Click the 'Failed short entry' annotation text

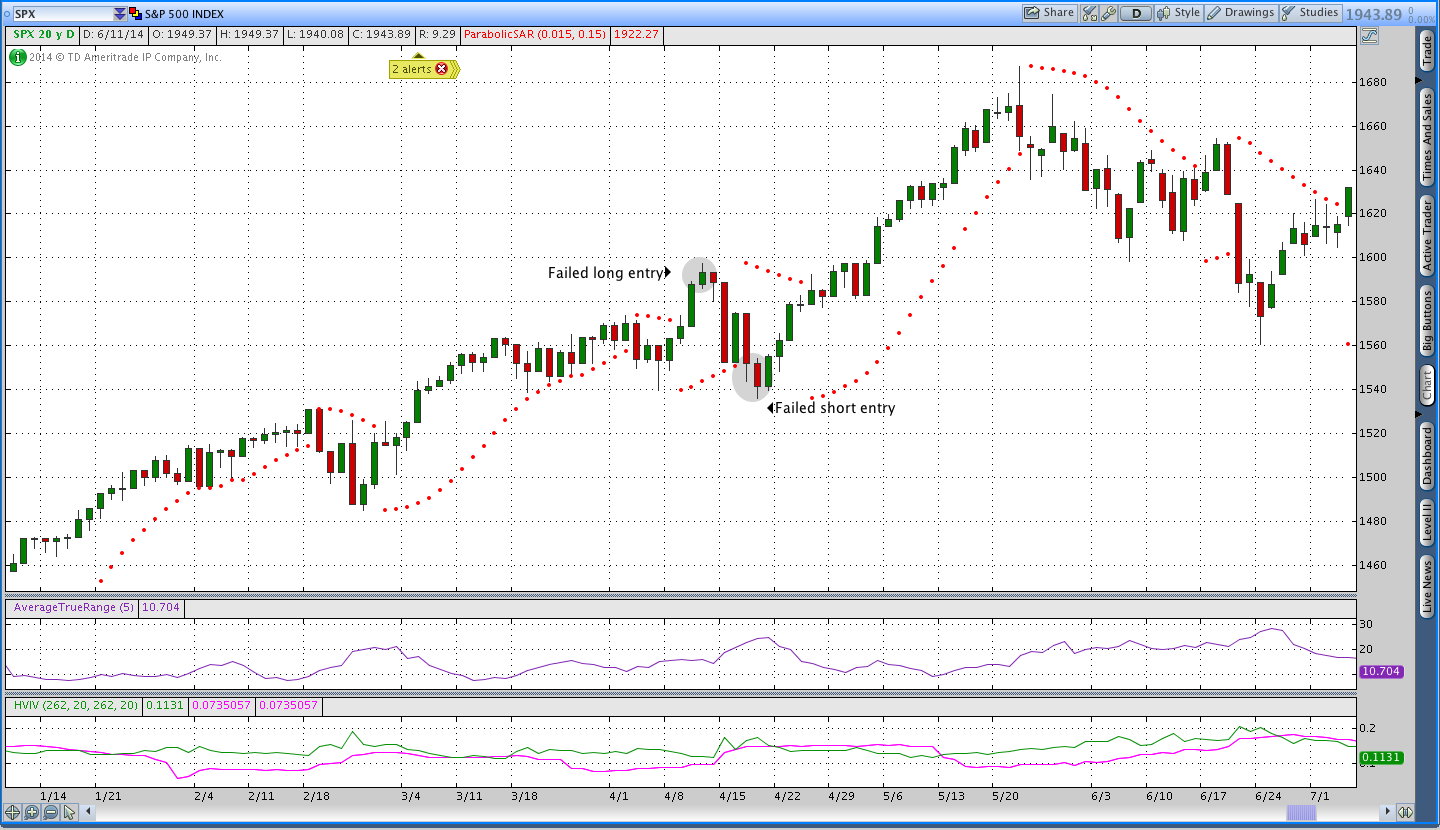[835, 408]
